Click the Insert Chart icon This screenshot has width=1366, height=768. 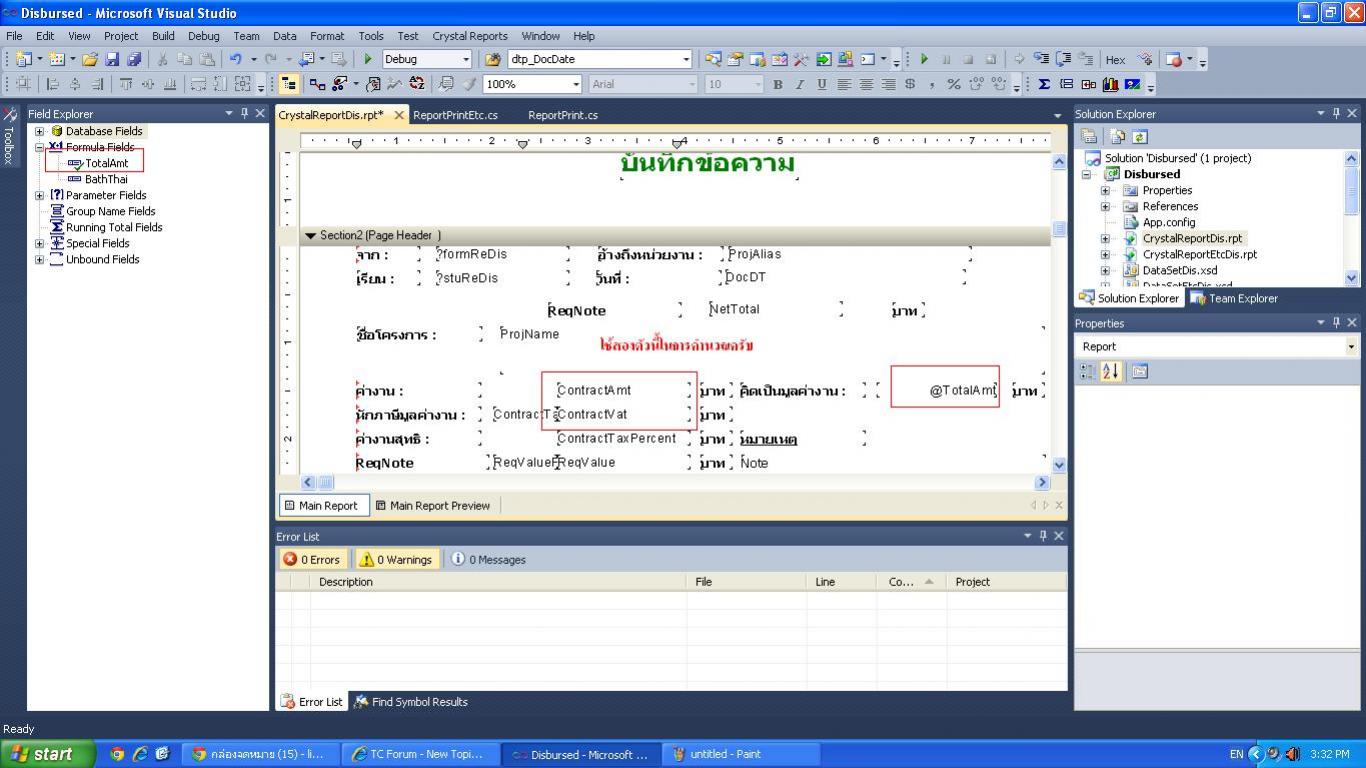pos(1110,84)
